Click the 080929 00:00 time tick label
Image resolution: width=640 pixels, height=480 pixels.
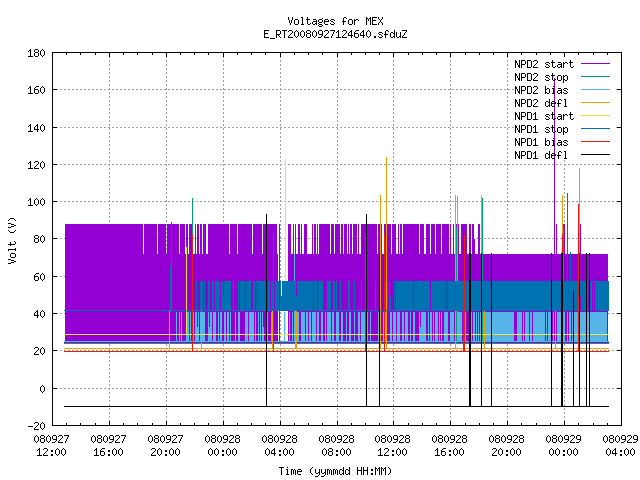(564, 446)
